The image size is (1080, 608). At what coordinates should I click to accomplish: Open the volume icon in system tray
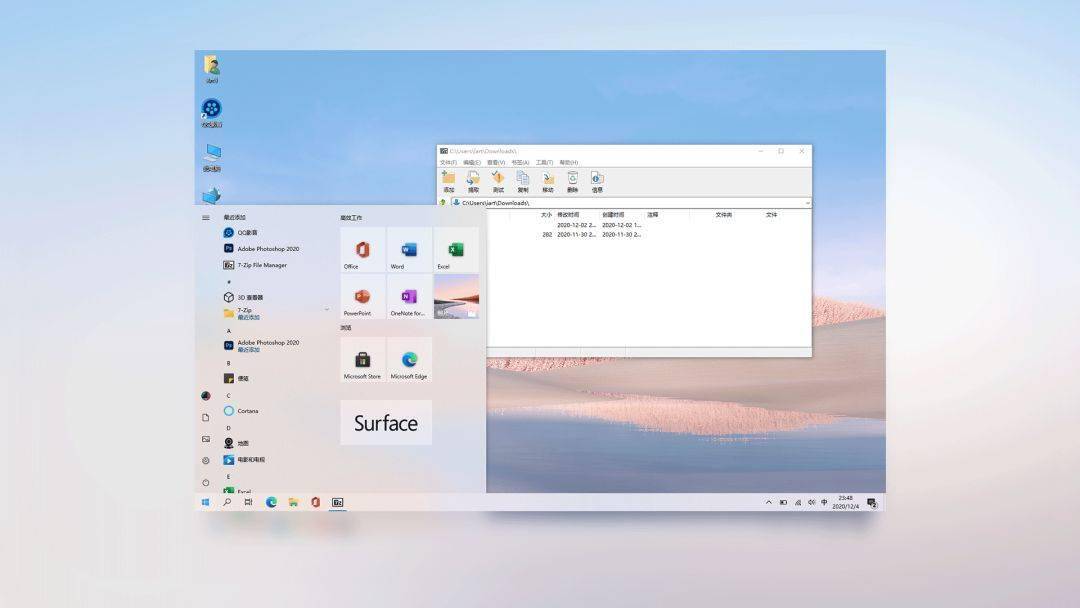click(811, 503)
